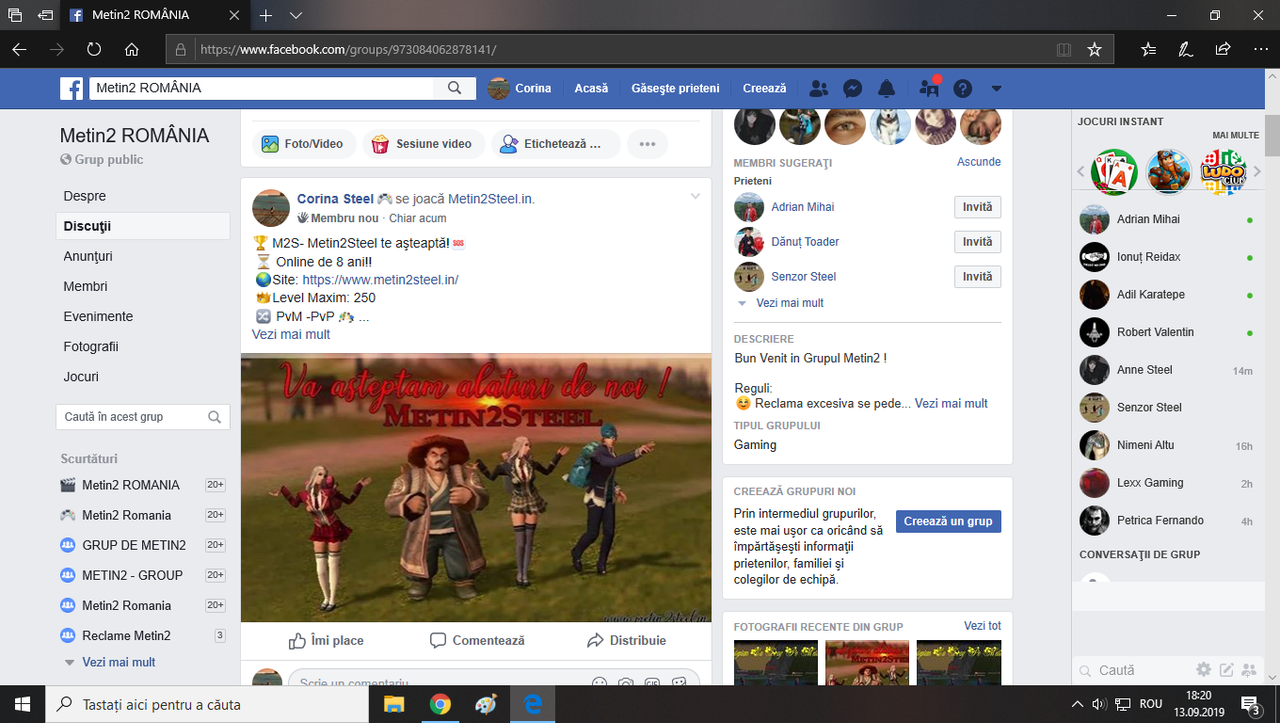Expand the post text with Vezi mai mult
This screenshot has width=1280, height=723.
pos(291,334)
